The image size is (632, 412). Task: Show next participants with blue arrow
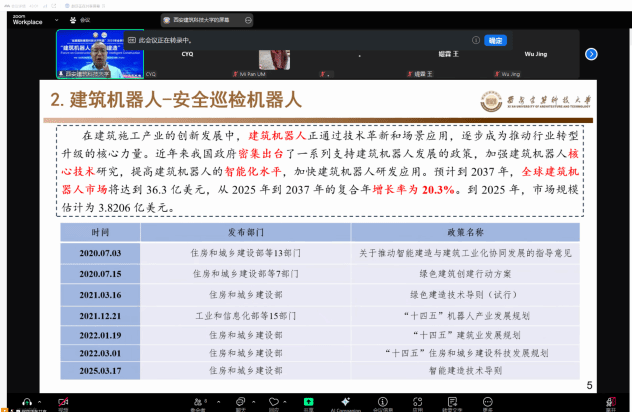pos(591,54)
